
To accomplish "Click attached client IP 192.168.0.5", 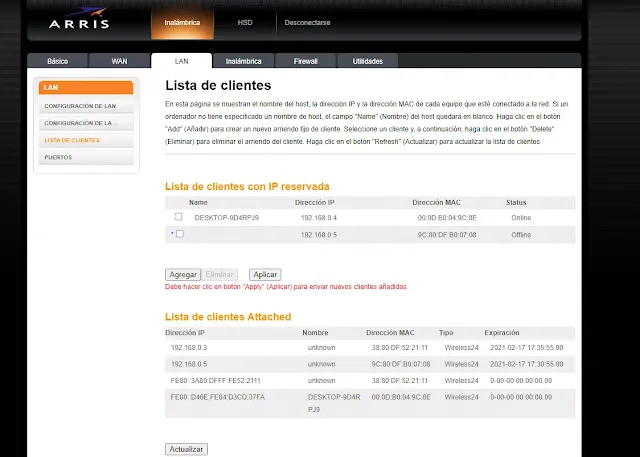I will (189, 364).
